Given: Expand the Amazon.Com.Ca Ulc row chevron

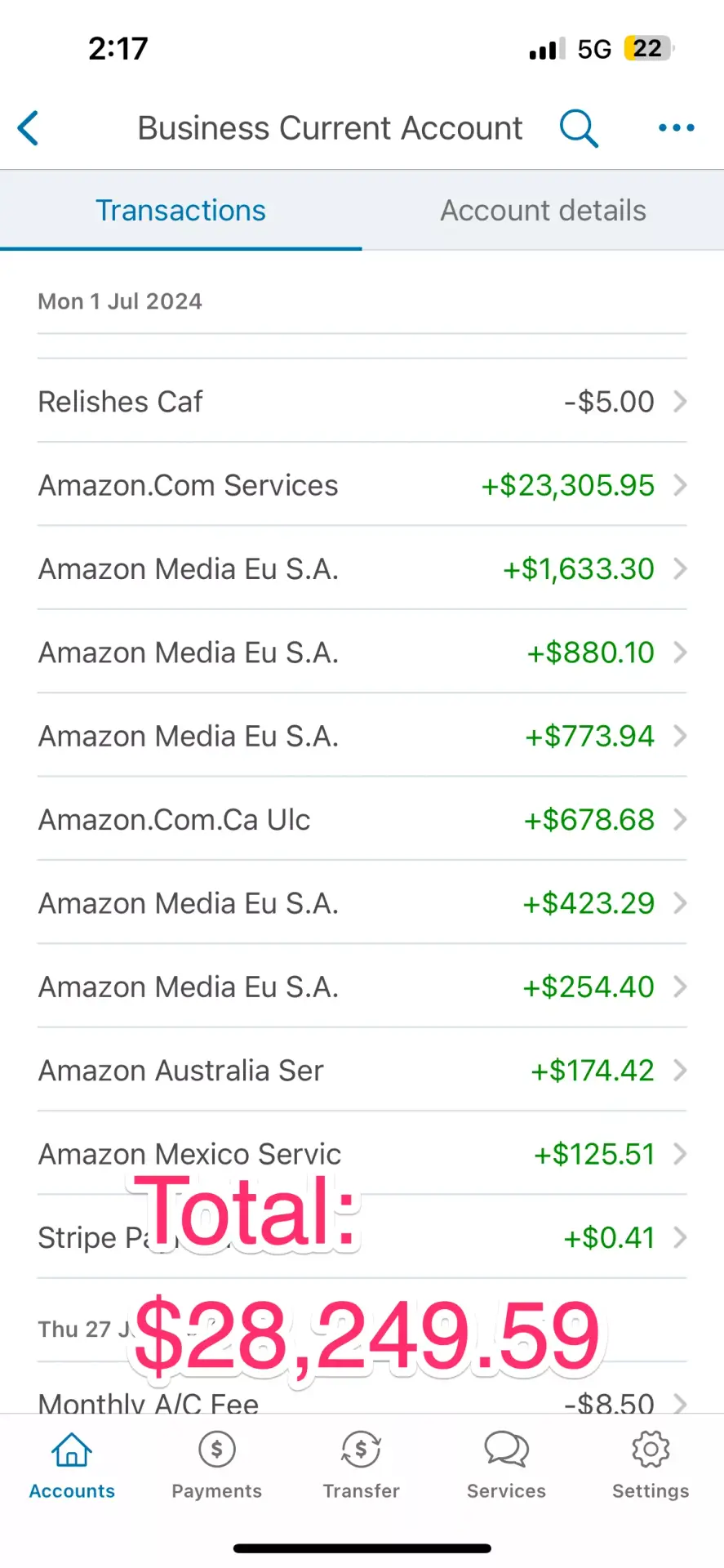Looking at the screenshot, I should pyautogui.click(x=680, y=820).
